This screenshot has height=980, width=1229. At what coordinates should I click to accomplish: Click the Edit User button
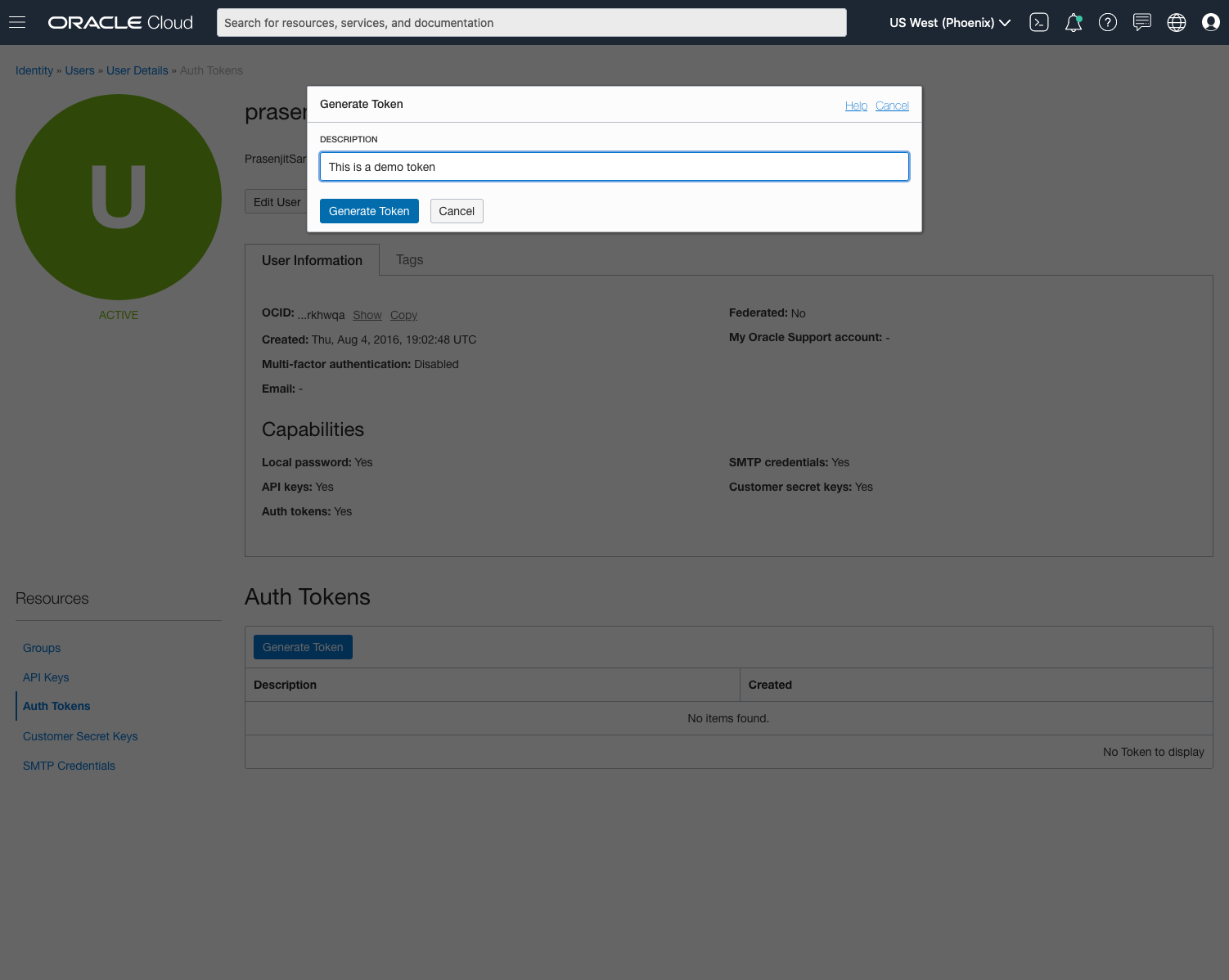(x=277, y=202)
